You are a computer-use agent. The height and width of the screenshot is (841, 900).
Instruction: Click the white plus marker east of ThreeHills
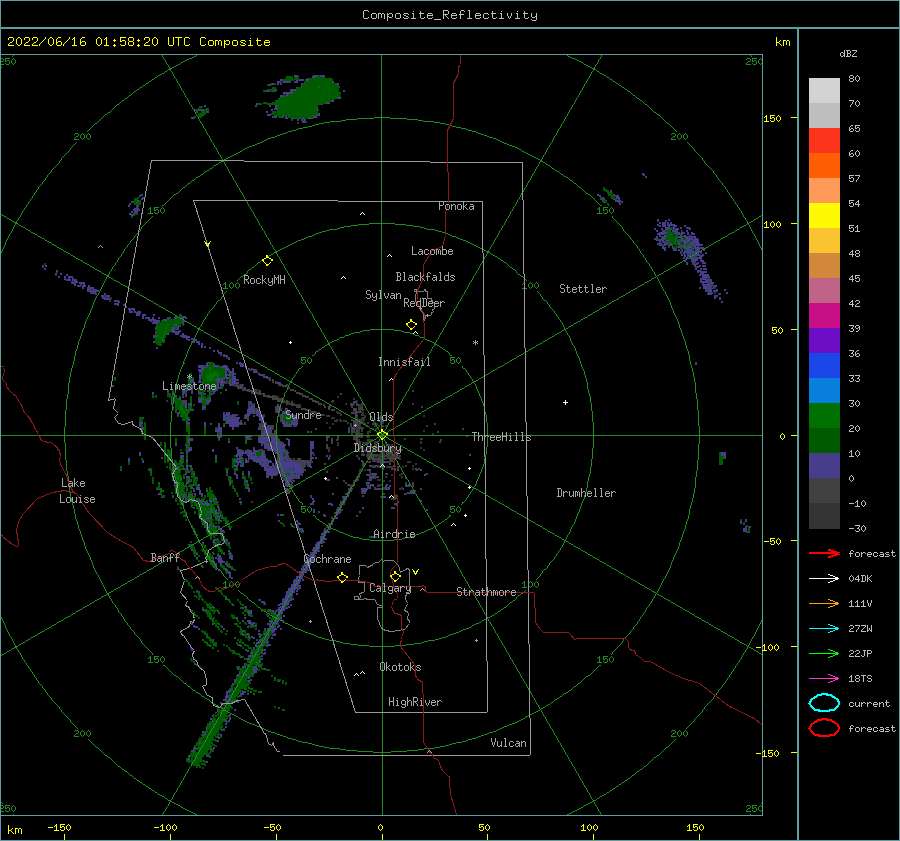565,402
